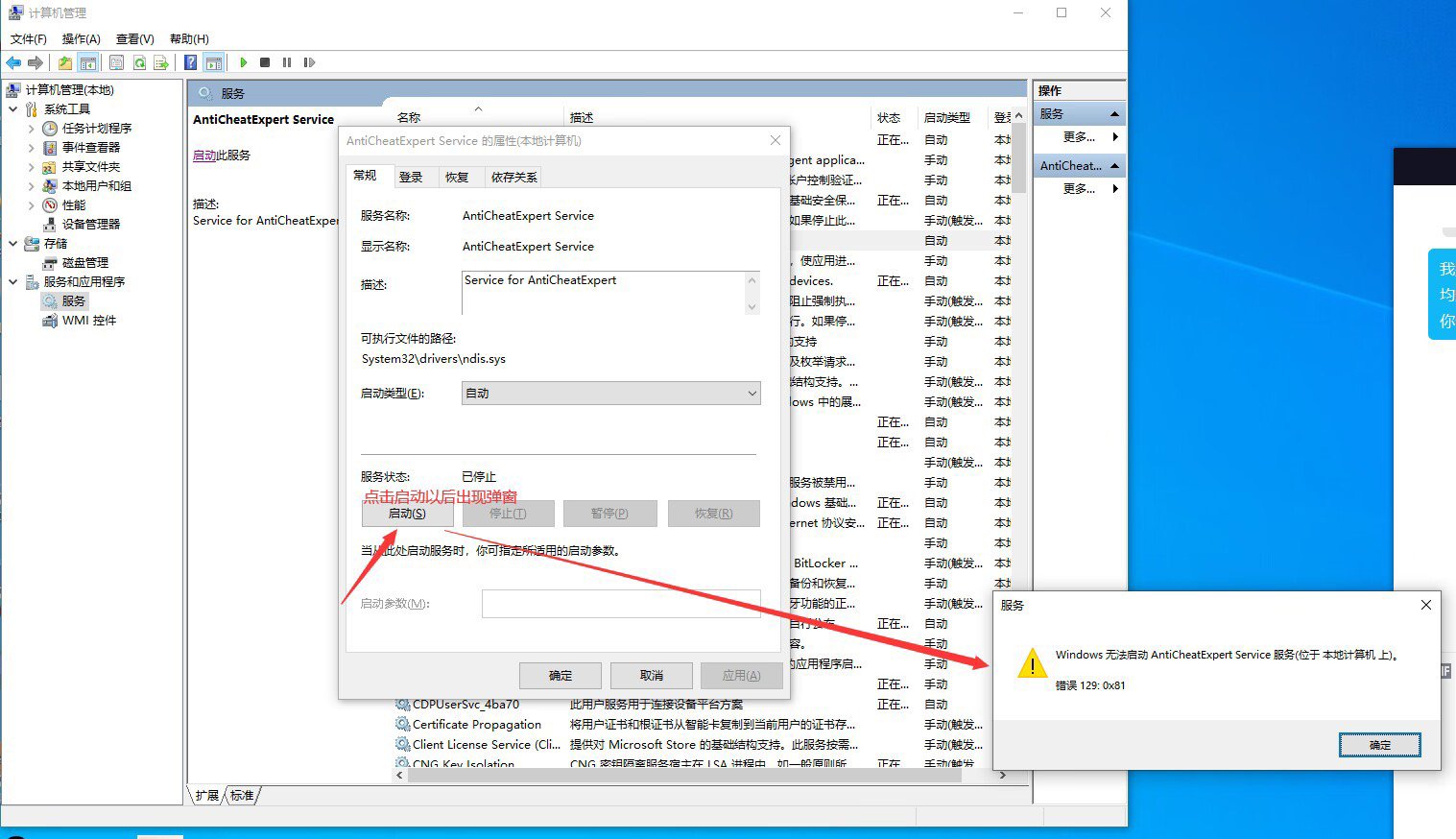Open the 操作(A) menu
The width and height of the screenshot is (1456, 839).
(81, 38)
